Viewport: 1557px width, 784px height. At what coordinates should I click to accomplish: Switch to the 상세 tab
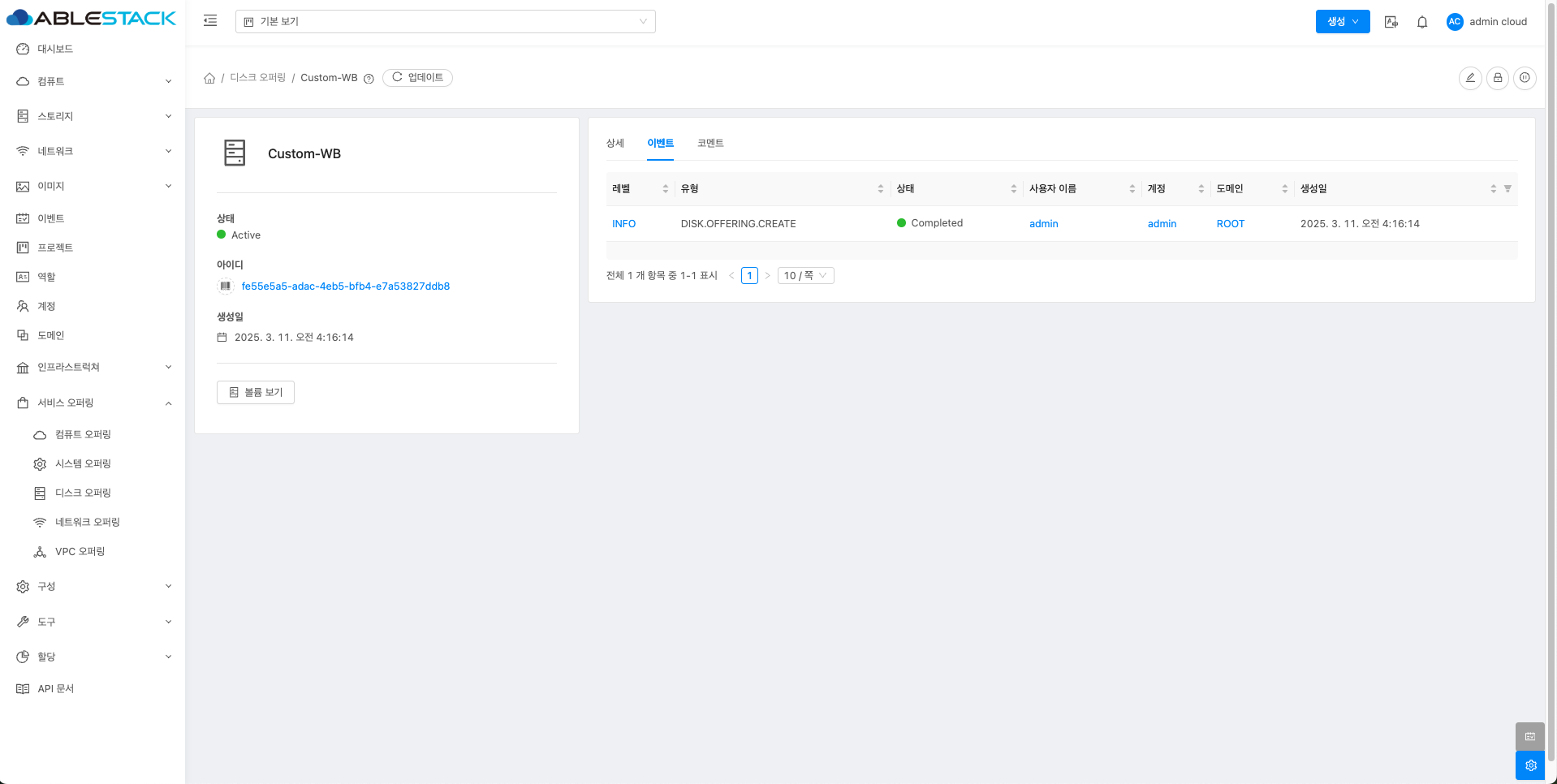click(615, 144)
